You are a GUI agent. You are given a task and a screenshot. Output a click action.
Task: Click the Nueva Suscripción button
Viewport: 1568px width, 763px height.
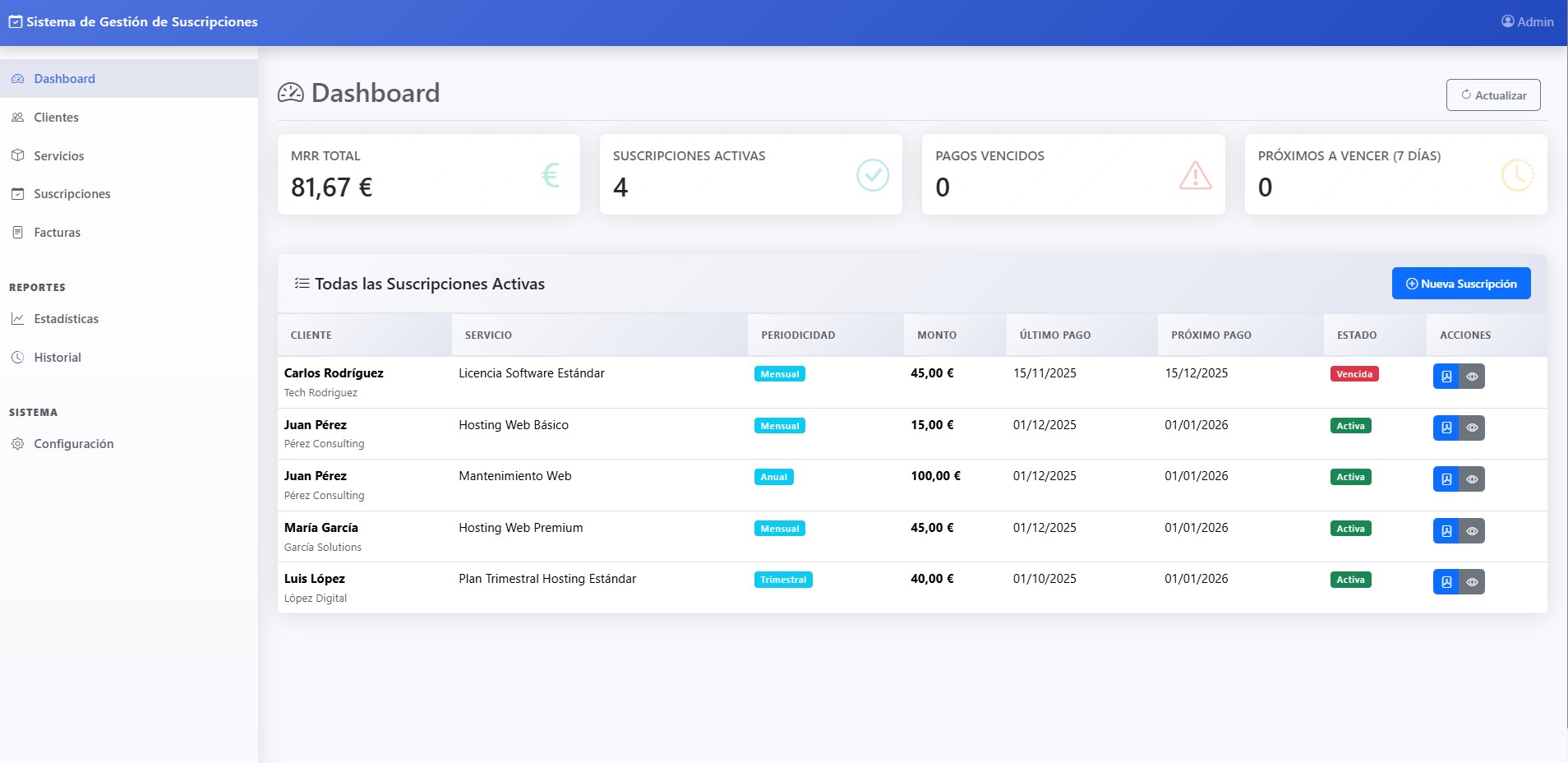click(1461, 283)
